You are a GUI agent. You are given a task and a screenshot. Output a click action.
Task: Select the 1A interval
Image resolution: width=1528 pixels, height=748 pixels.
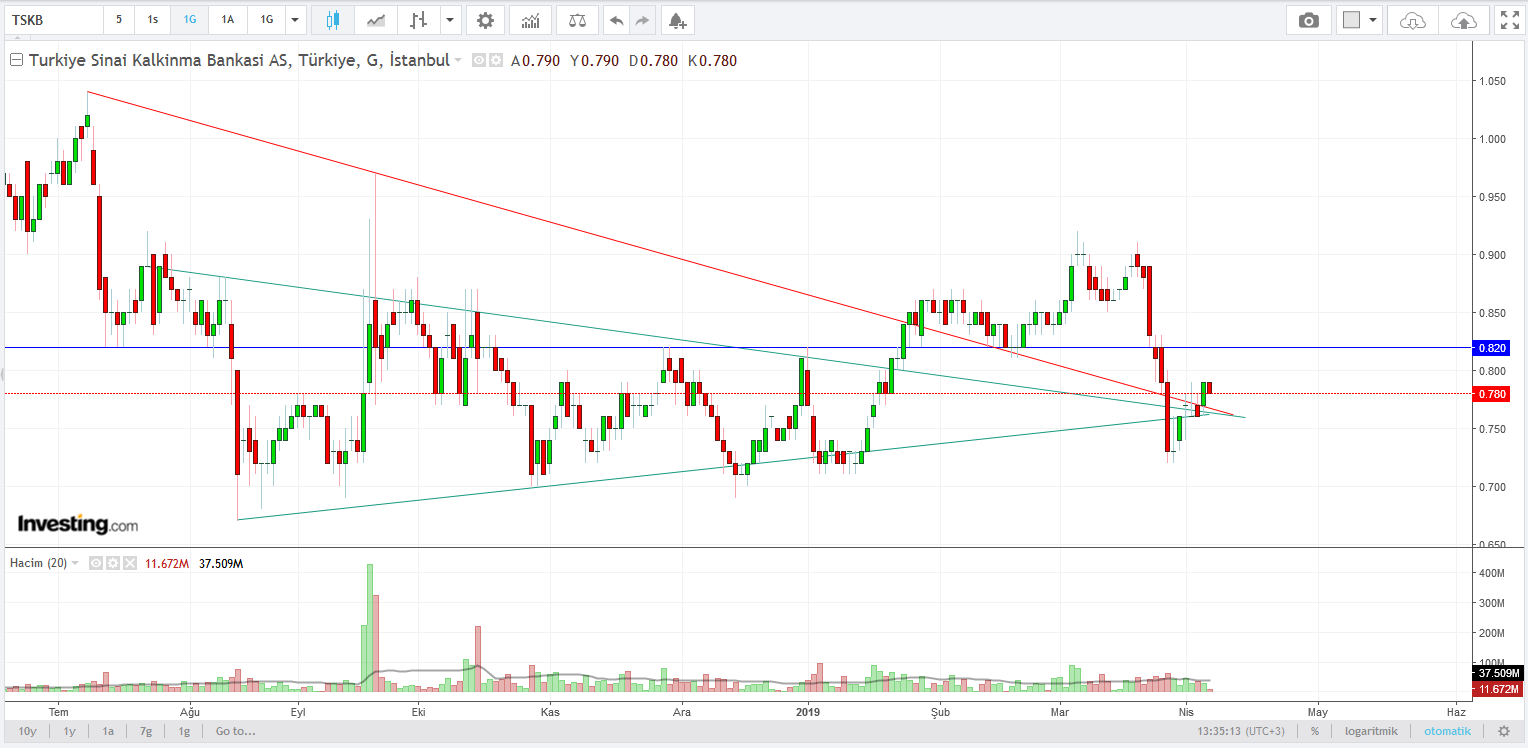pos(227,20)
